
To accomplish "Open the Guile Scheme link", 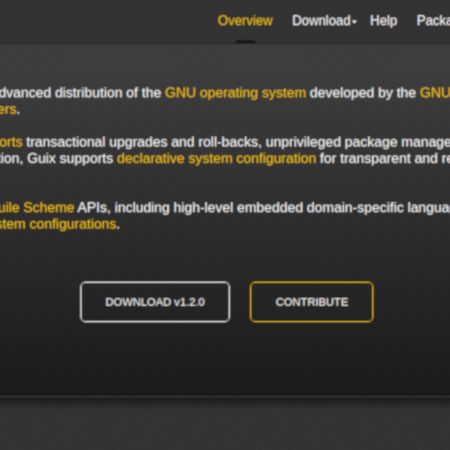I will coord(37,208).
